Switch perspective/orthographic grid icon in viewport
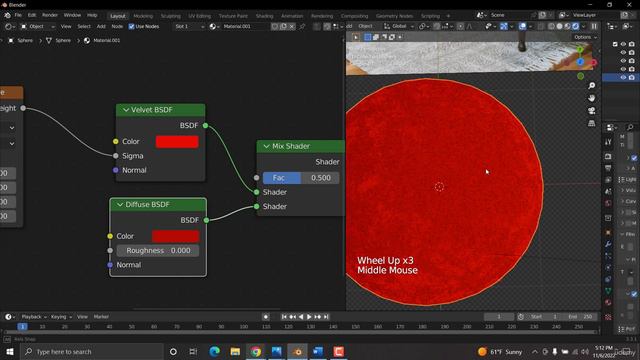The image size is (640, 360). point(591,123)
